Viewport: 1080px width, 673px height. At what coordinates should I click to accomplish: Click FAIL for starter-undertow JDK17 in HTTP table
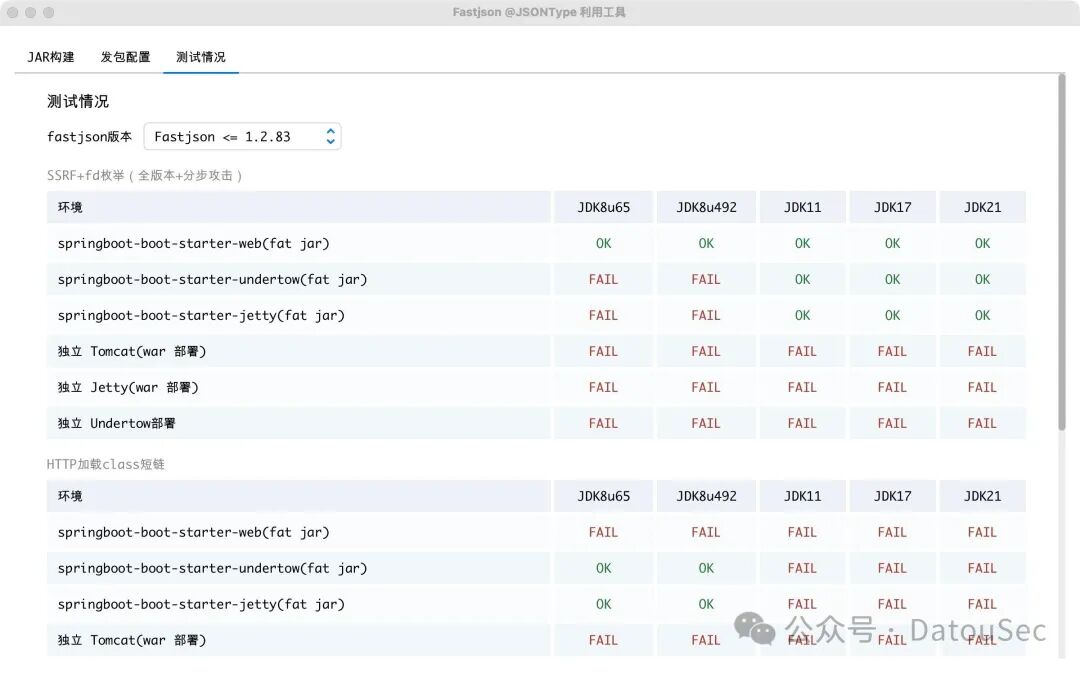[892, 568]
